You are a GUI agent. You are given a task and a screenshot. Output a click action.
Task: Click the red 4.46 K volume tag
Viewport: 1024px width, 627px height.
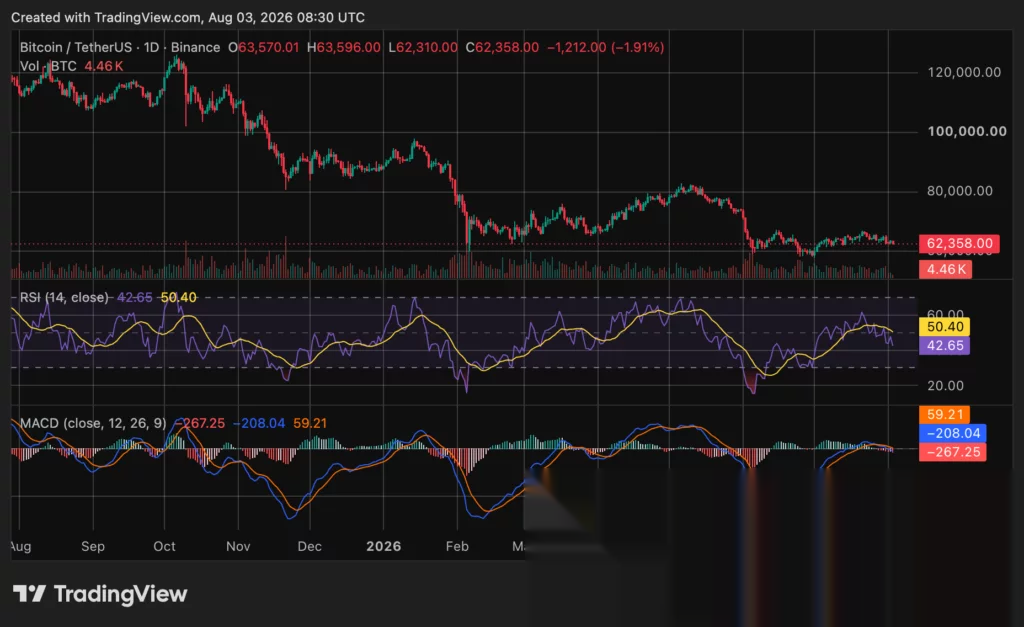(946, 269)
